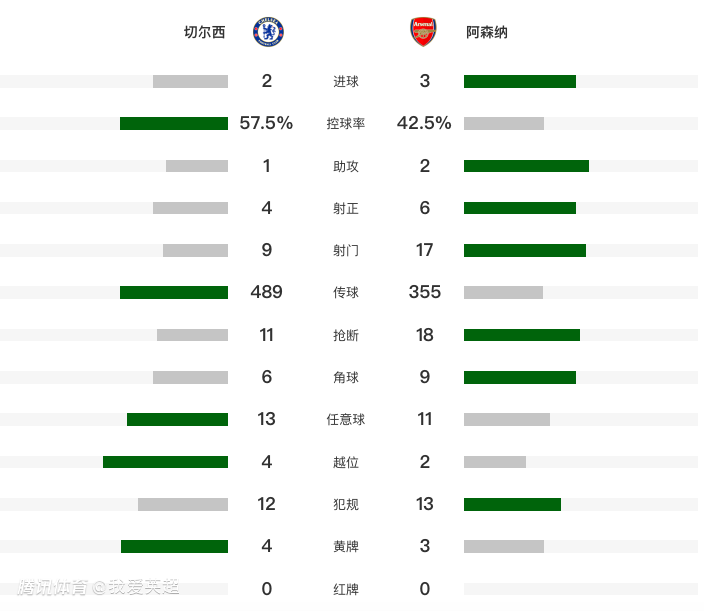The height and width of the screenshot is (611, 704).
Task: Click Arsenal's green corner kicks bar
Action: [x=520, y=377]
